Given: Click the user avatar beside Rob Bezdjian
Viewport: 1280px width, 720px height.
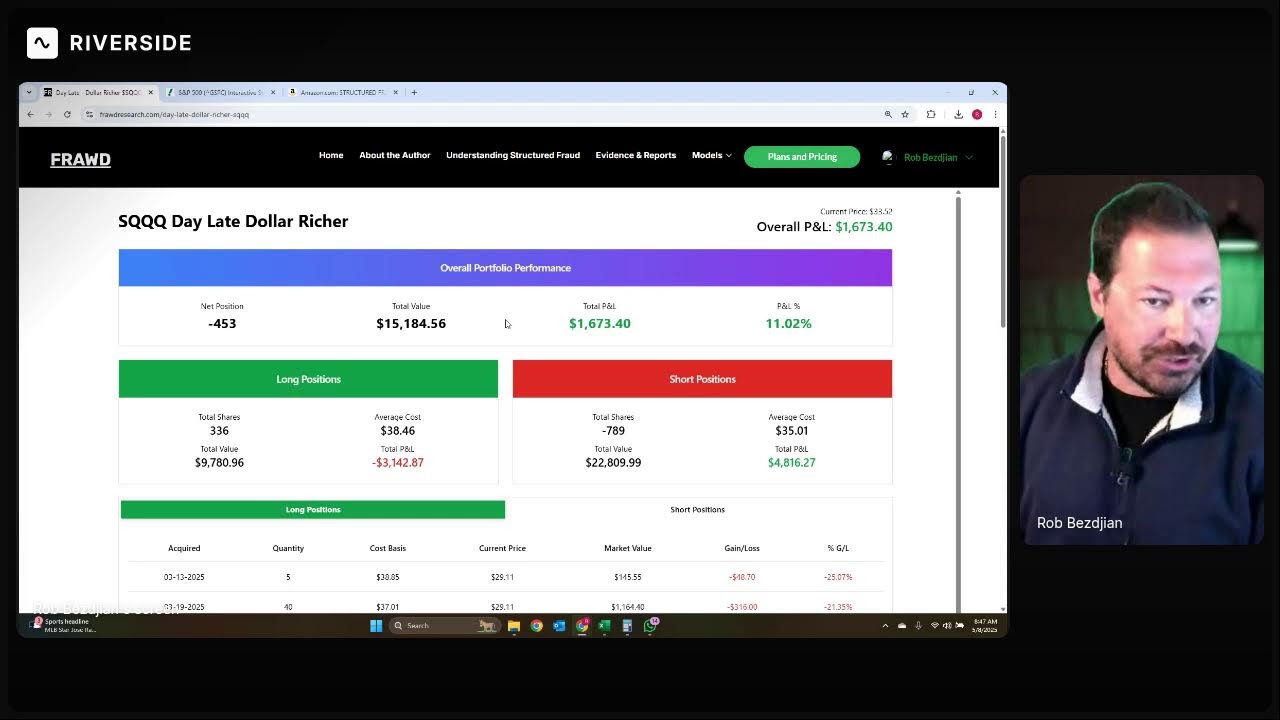Looking at the screenshot, I should (888, 157).
